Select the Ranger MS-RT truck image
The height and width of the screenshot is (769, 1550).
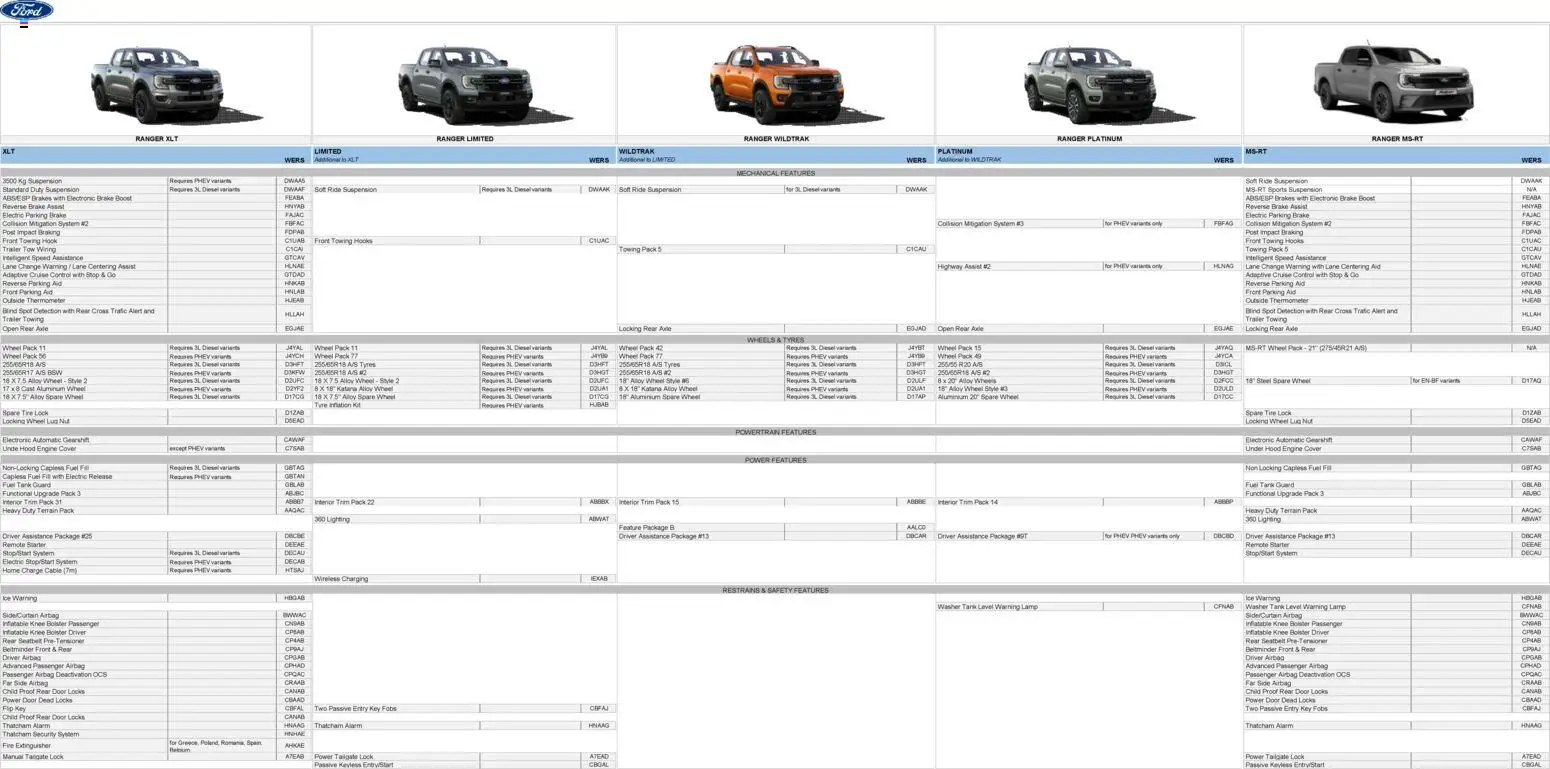pyautogui.click(x=1396, y=84)
